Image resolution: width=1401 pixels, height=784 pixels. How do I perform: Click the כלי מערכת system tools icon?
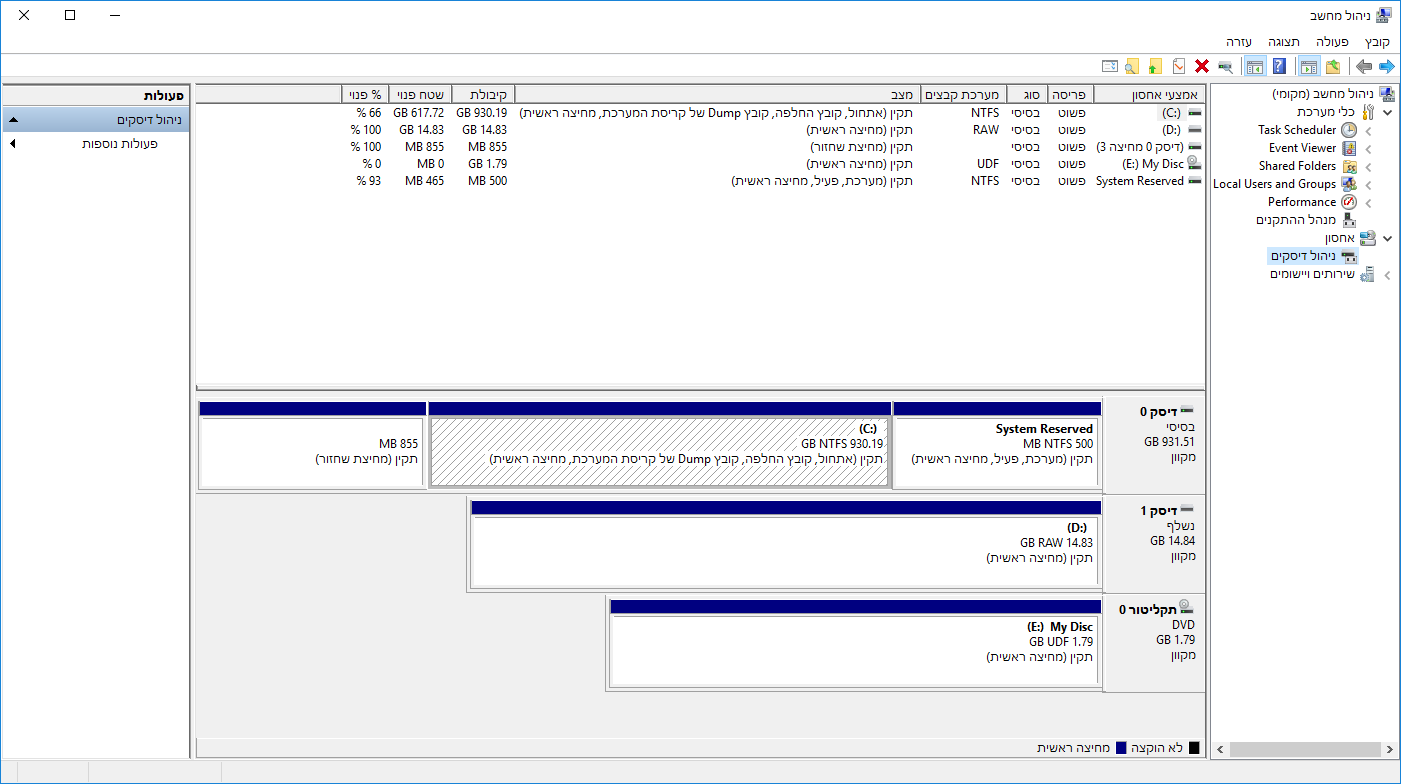click(x=1367, y=112)
